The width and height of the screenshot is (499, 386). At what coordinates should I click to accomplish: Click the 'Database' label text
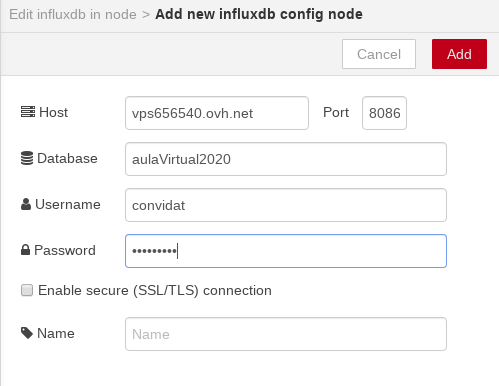click(67, 158)
